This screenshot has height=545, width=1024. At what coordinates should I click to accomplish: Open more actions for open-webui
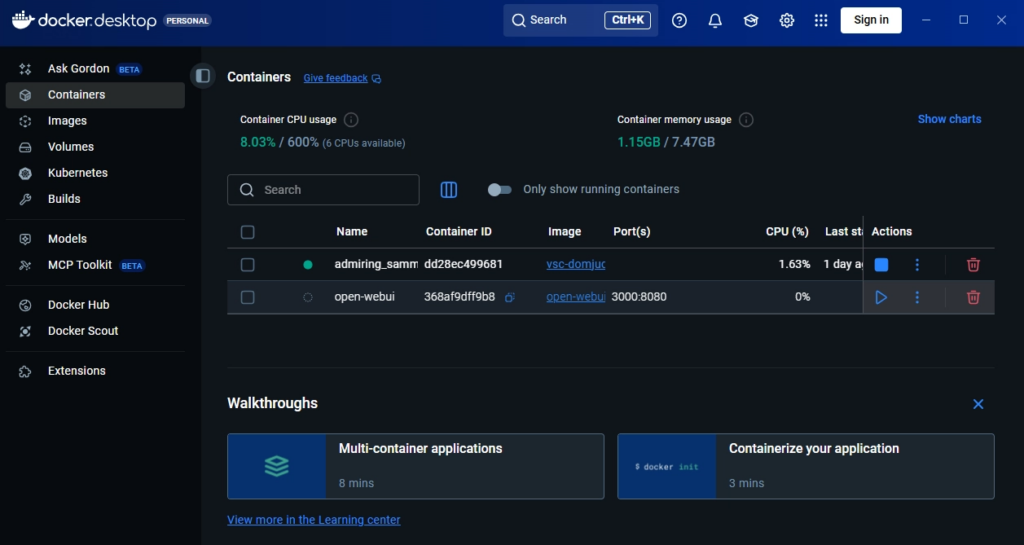pos(917,297)
